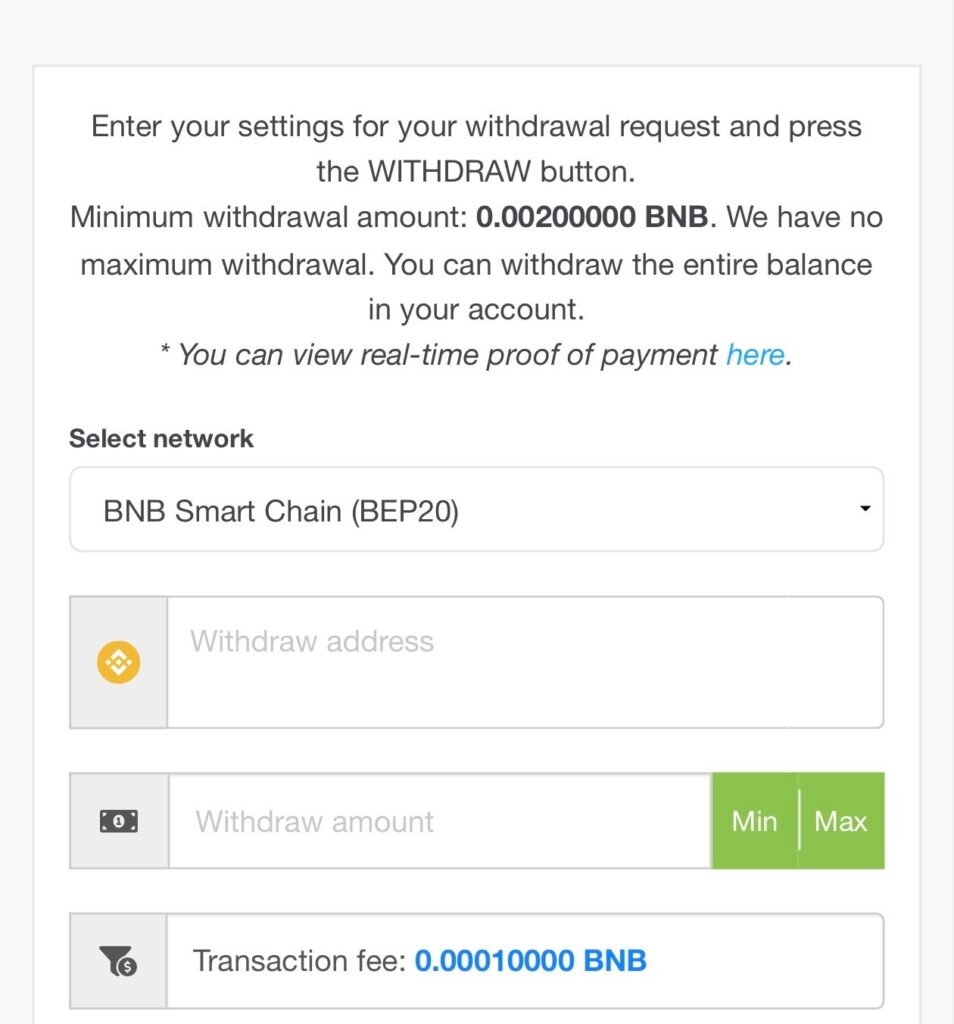The image size is (954, 1024).
Task: Click the "the WITHDRAW button." text line
Action: pyautogui.click(x=476, y=171)
